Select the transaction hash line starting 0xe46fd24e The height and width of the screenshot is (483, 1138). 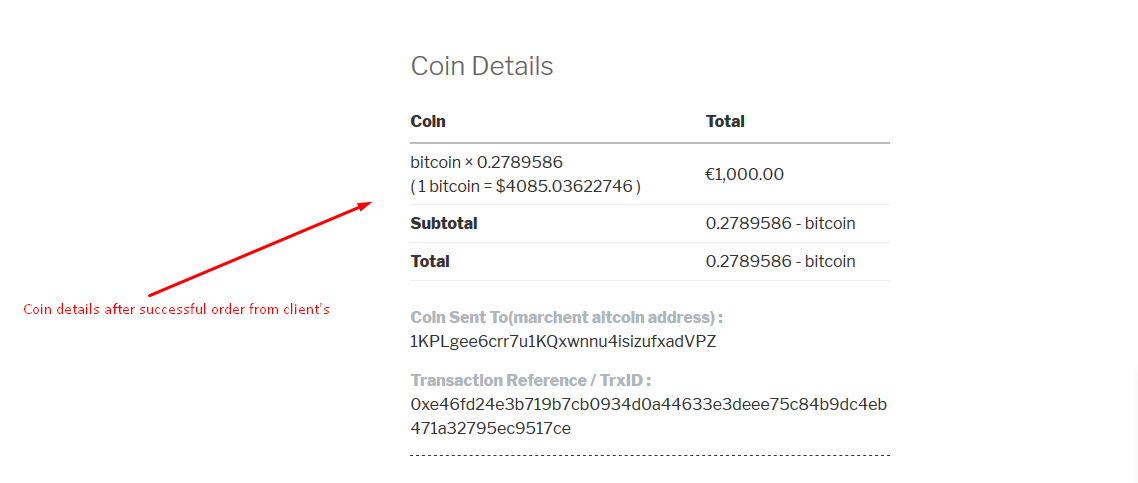tap(648, 404)
